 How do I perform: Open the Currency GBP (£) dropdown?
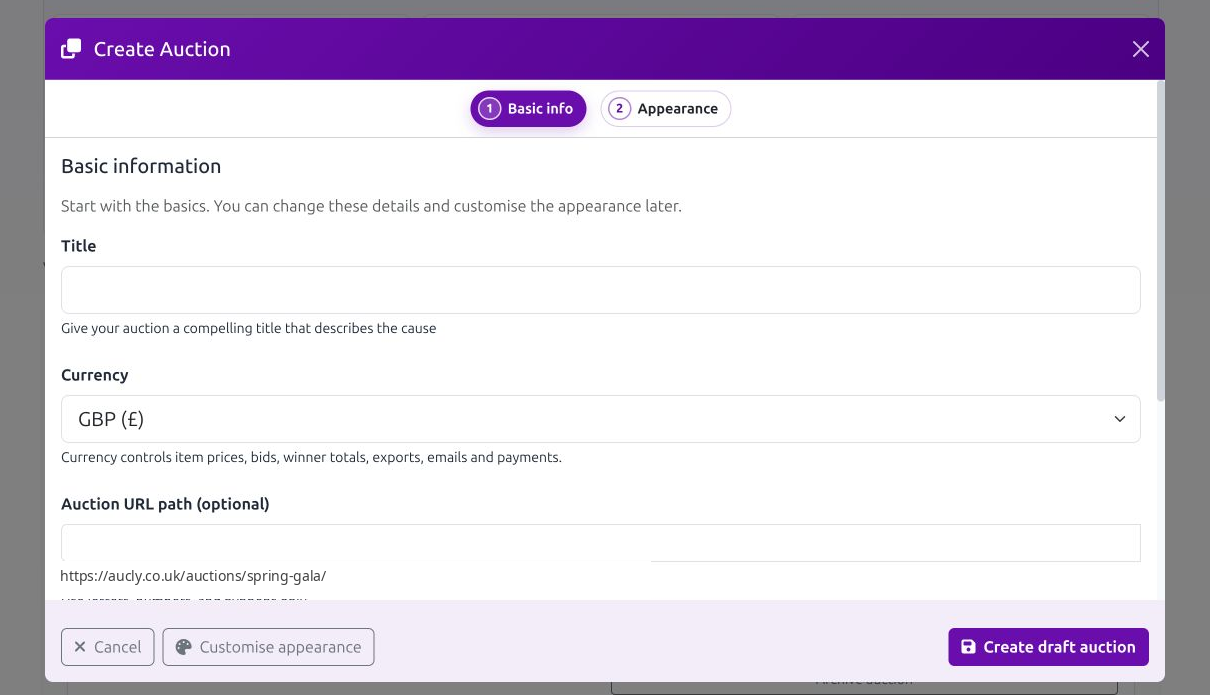[x=600, y=419]
